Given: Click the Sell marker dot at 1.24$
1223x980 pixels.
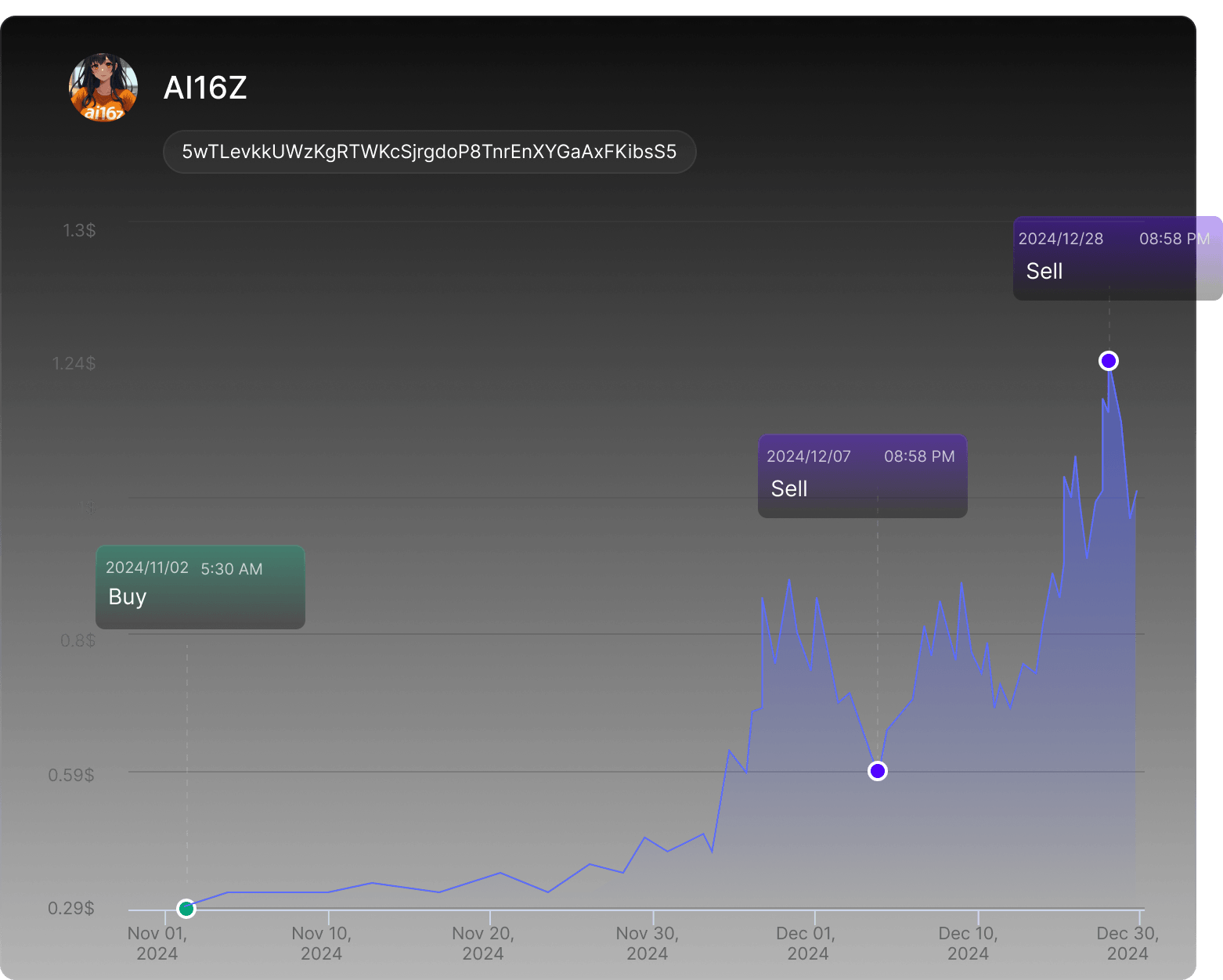Looking at the screenshot, I should coord(1108,361).
